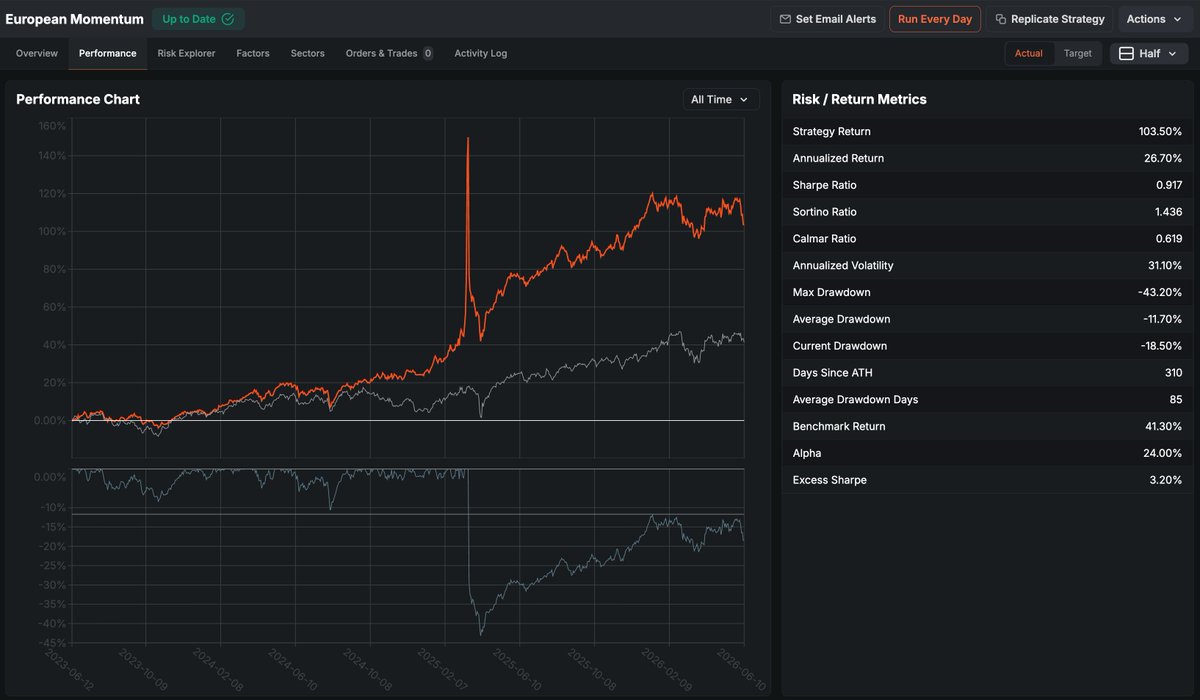Click the Sharpe Ratio label
The width and height of the screenshot is (1200, 700).
click(x=824, y=185)
